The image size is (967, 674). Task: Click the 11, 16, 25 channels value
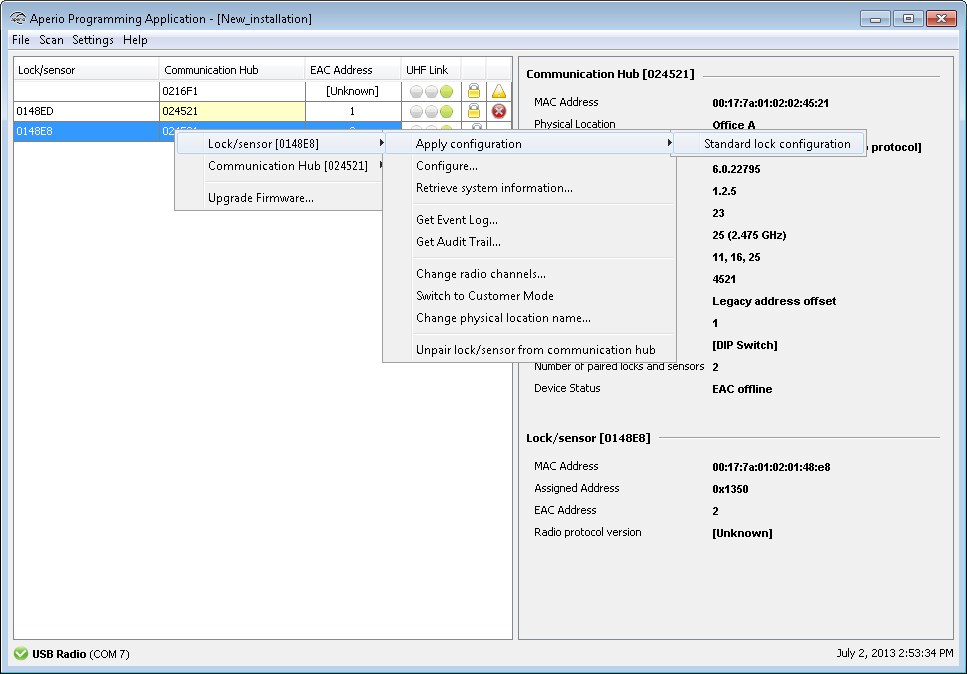pyautogui.click(x=736, y=257)
